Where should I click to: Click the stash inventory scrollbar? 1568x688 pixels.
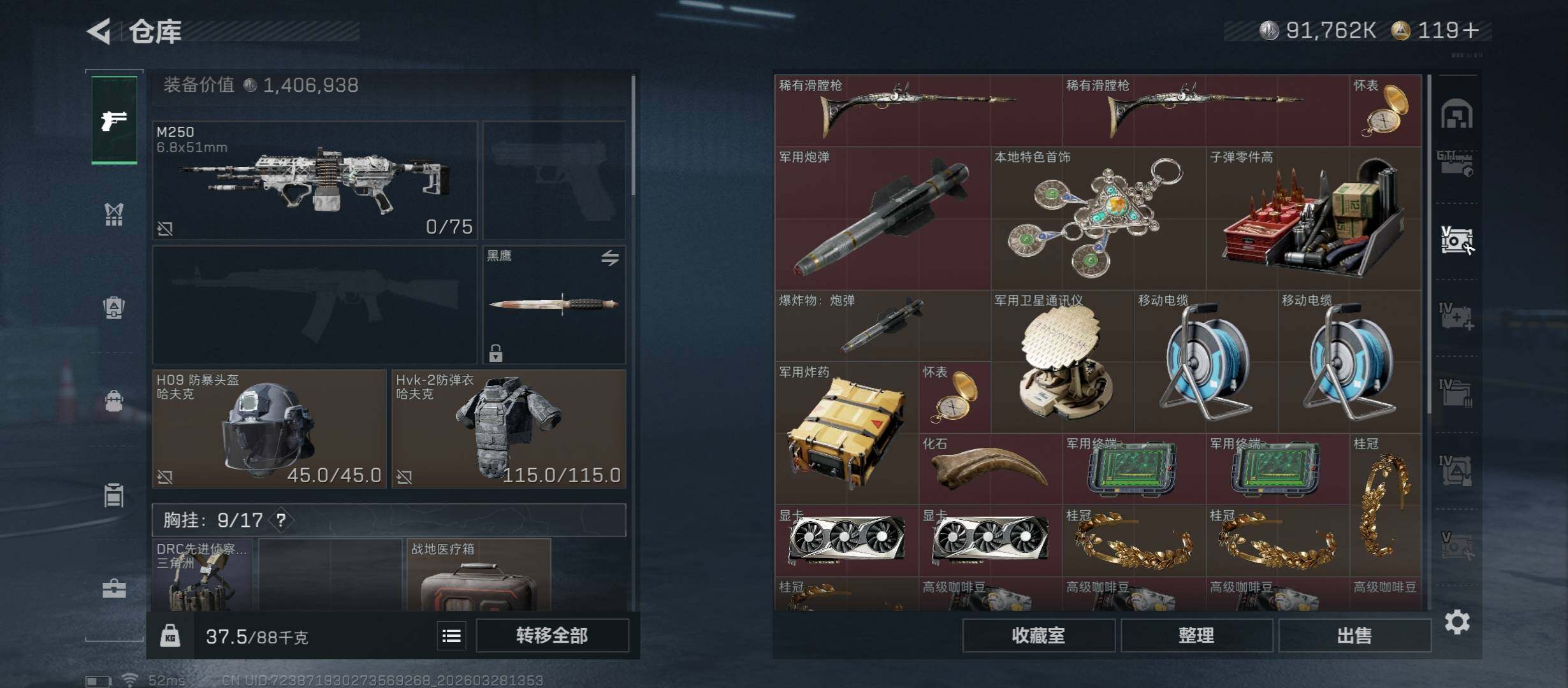pos(1430,243)
